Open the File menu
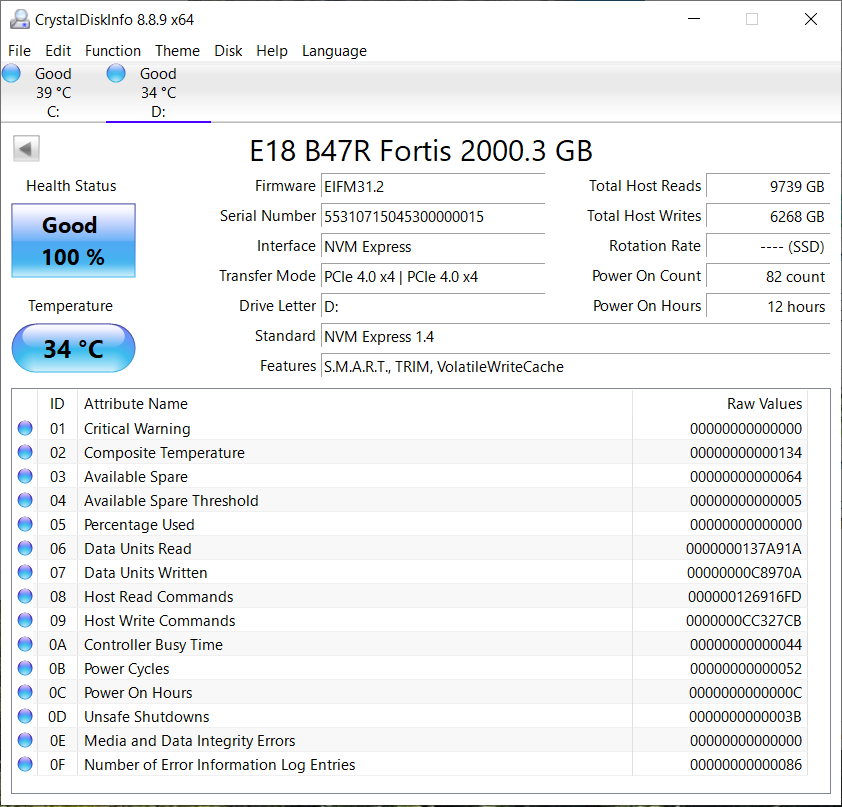Screen dimensions: 842x807 pyautogui.click(x=19, y=51)
